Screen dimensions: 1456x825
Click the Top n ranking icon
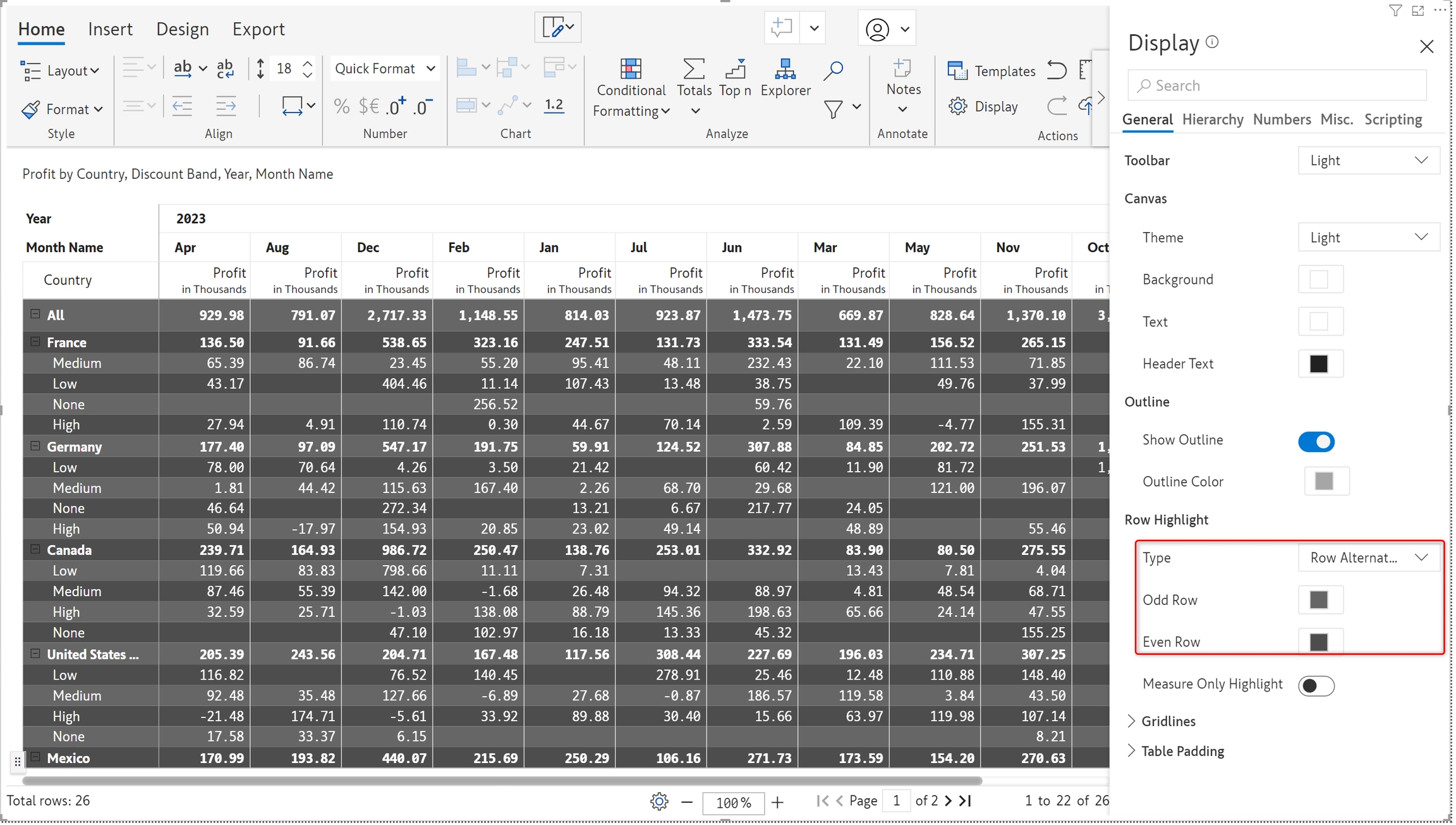tap(735, 69)
